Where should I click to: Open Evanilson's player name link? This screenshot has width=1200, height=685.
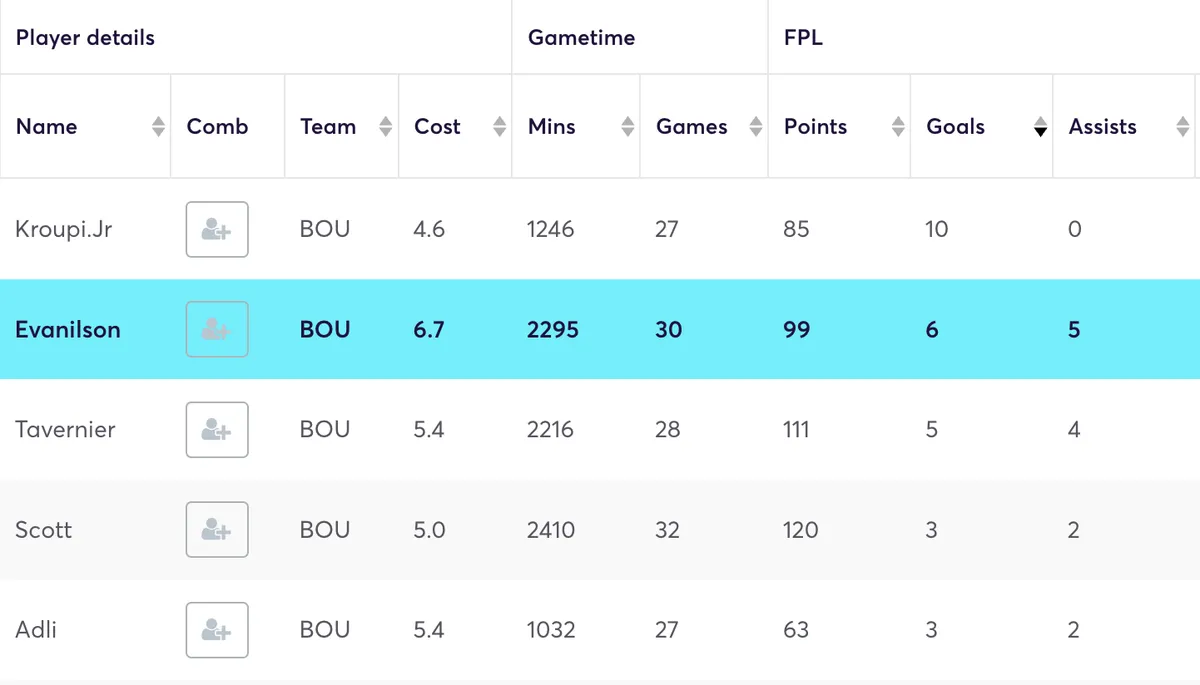point(68,329)
